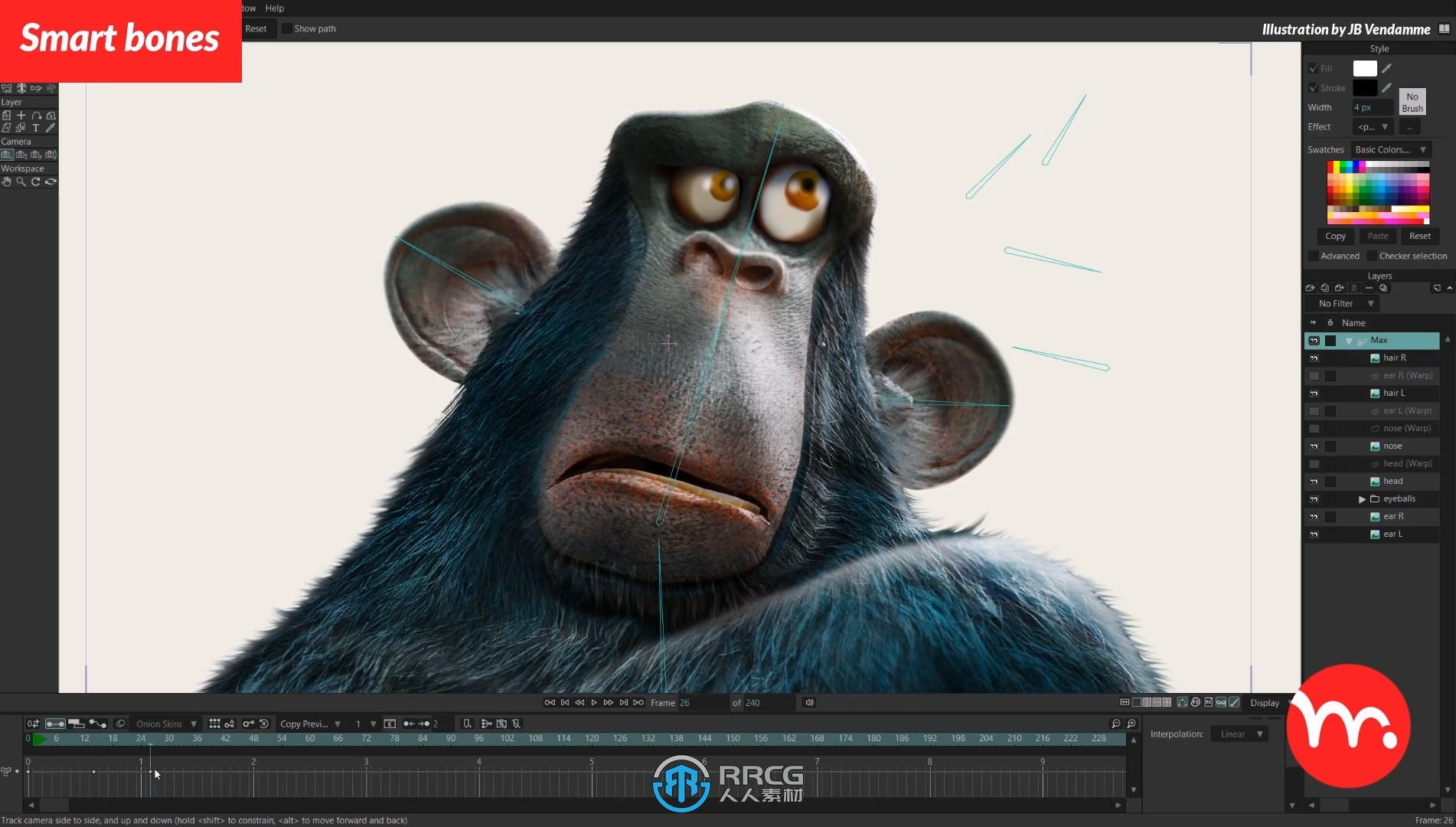
Task: Hide the hair R layer
Action: coord(1314,358)
